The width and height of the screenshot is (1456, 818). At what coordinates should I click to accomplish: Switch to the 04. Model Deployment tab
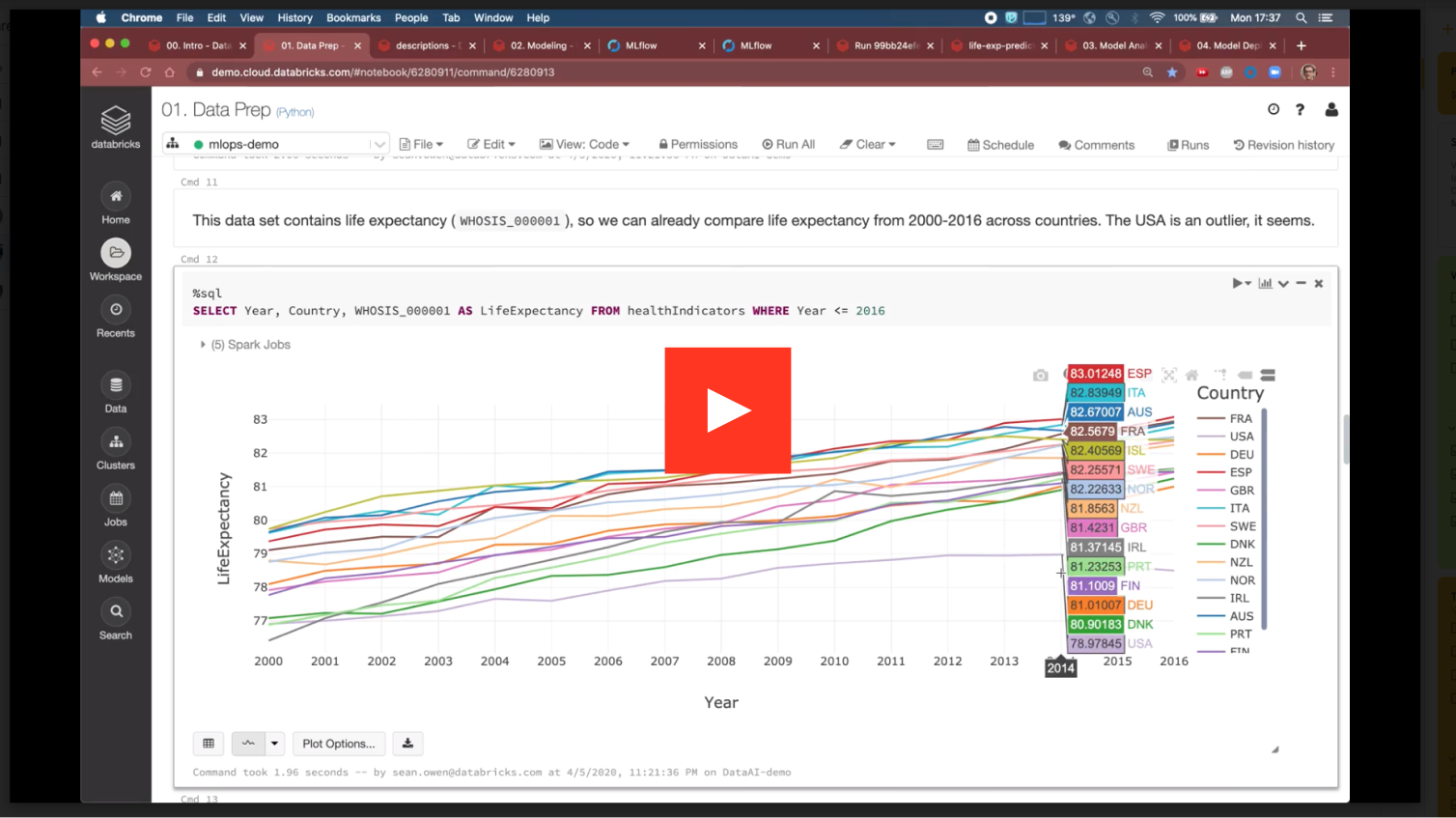[x=1228, y=45]
